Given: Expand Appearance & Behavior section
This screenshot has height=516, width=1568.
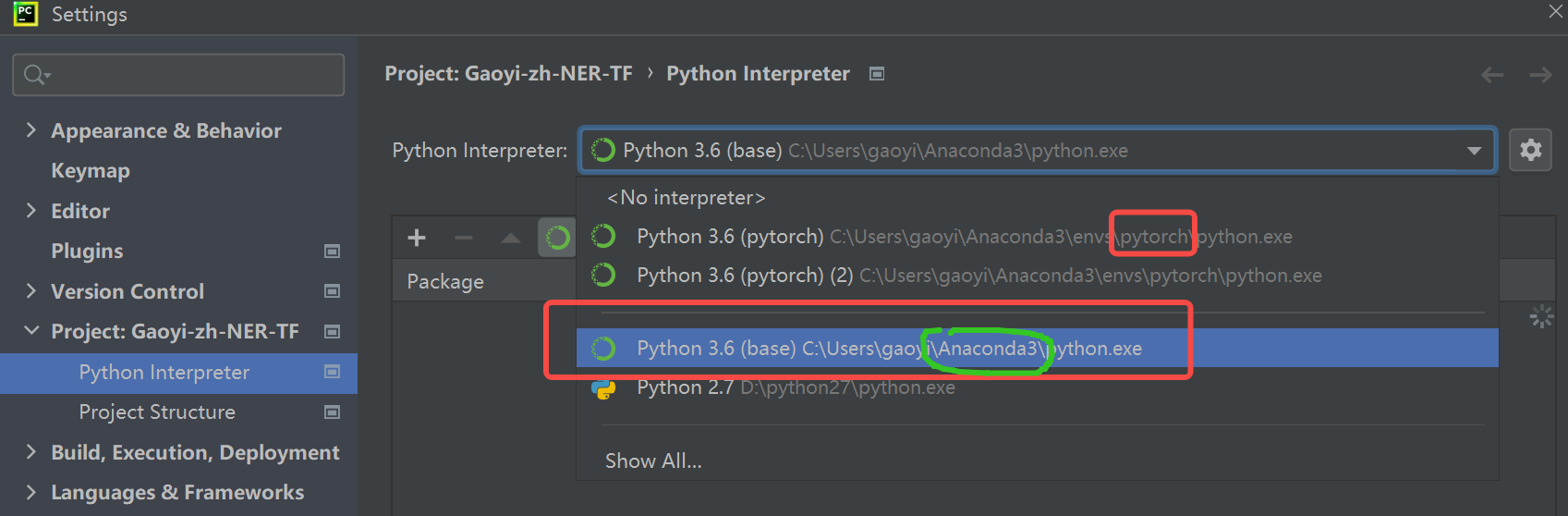Looking at the screenshot, I should click(30, 130).
